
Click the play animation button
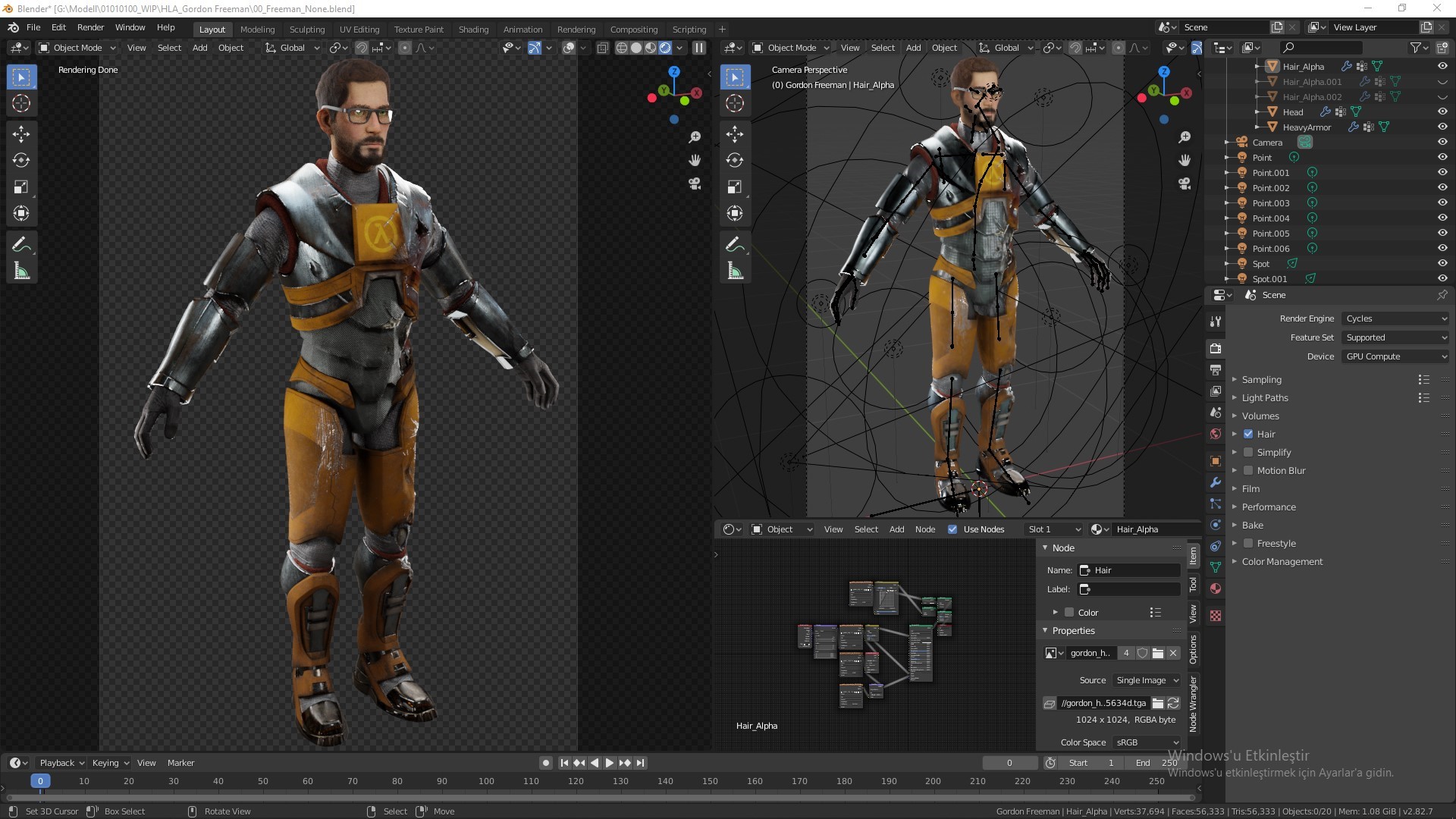click(610, 763)
